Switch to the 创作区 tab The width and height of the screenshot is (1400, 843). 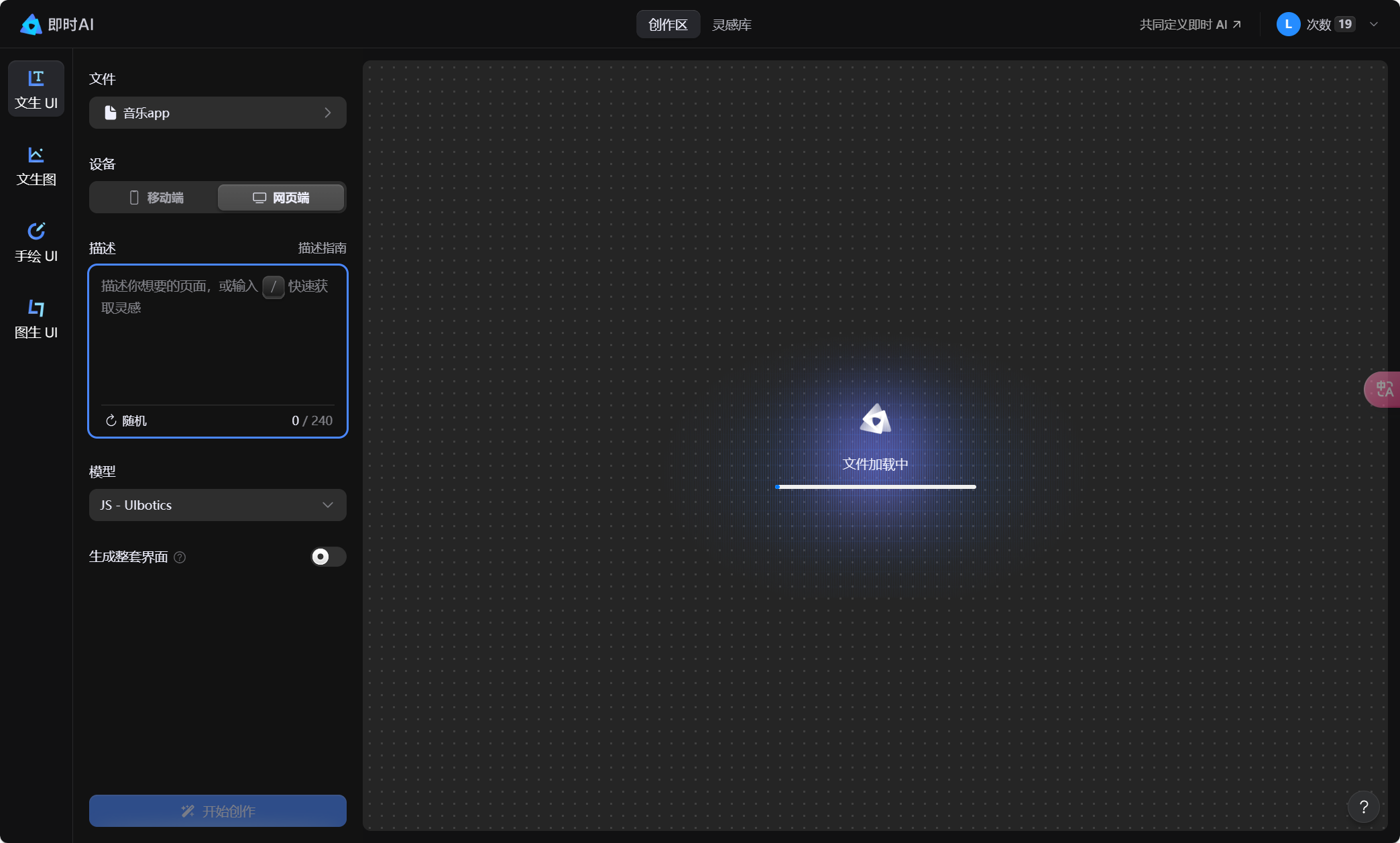[668, 25]
